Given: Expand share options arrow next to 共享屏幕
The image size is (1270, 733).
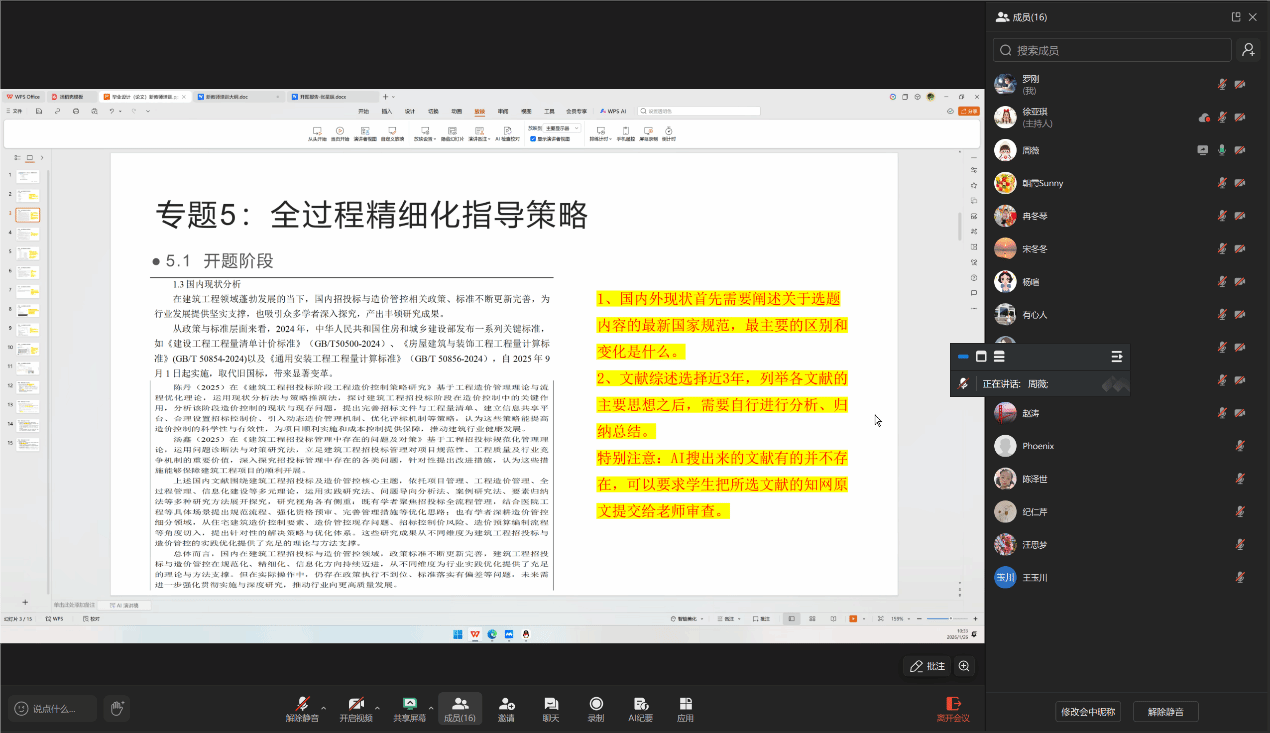Looking at the screenshot, I should point(431,705).
